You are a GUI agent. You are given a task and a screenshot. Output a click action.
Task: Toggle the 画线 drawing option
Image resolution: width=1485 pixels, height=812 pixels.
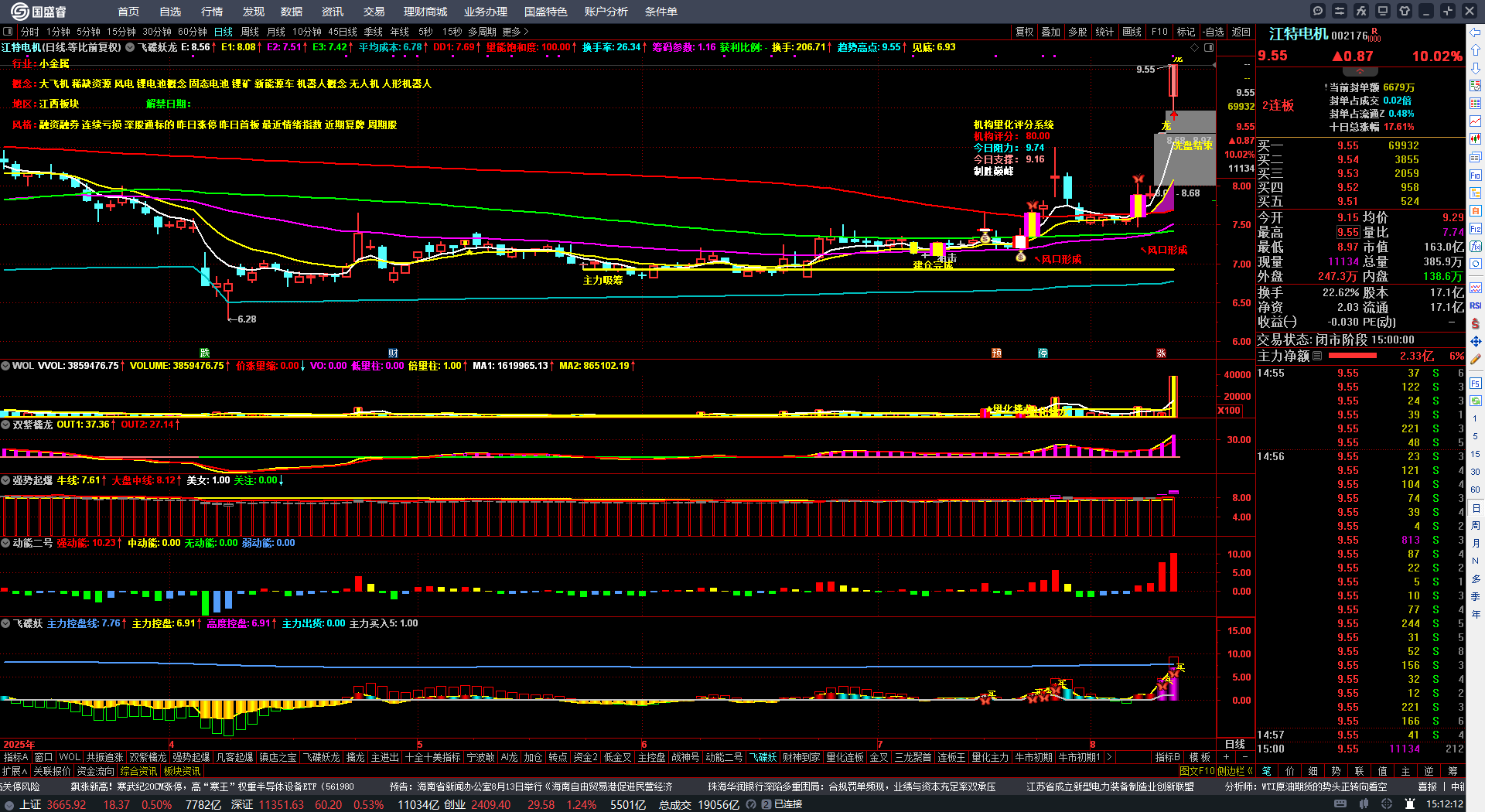click(1132, 32)
